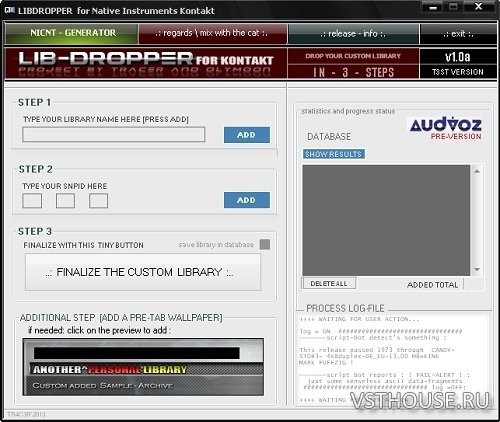Click the third SNPID box

click(x=98, y=201)
